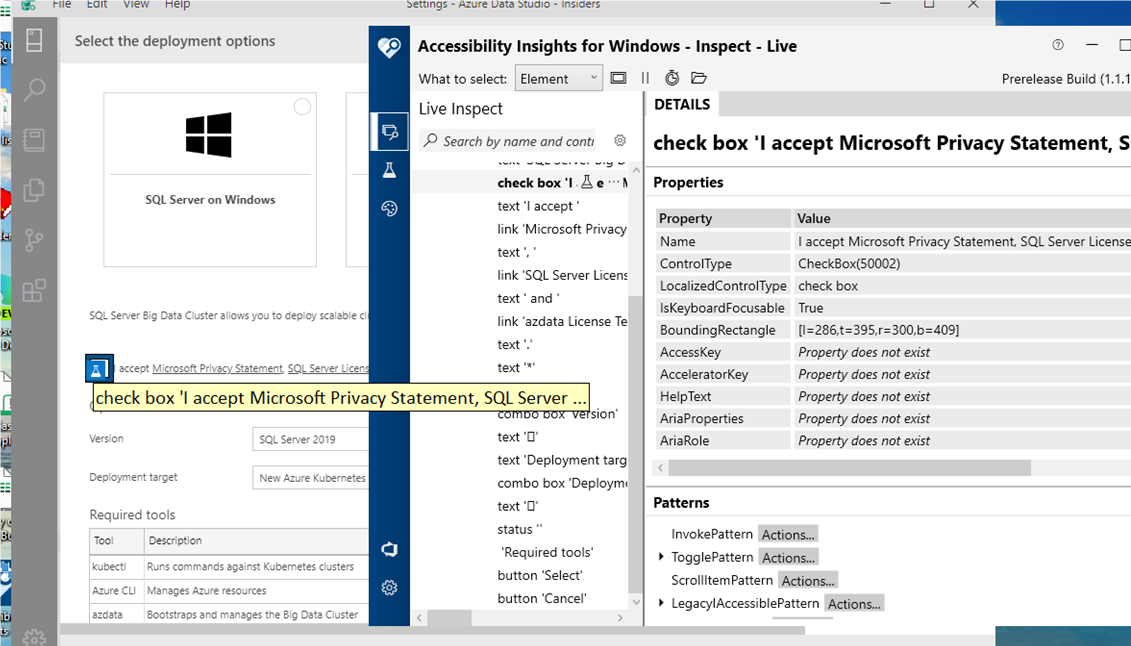1131x646 pixels.
Task: Click the timed inspection stopwatch icon
Action: click(672, 77)
